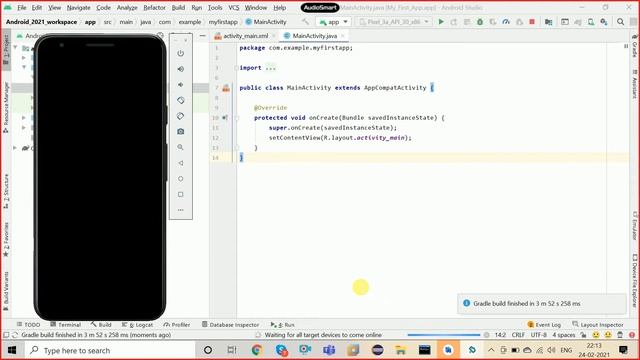Toggle the read-only lock icon in the status bar

pos(584,335)
